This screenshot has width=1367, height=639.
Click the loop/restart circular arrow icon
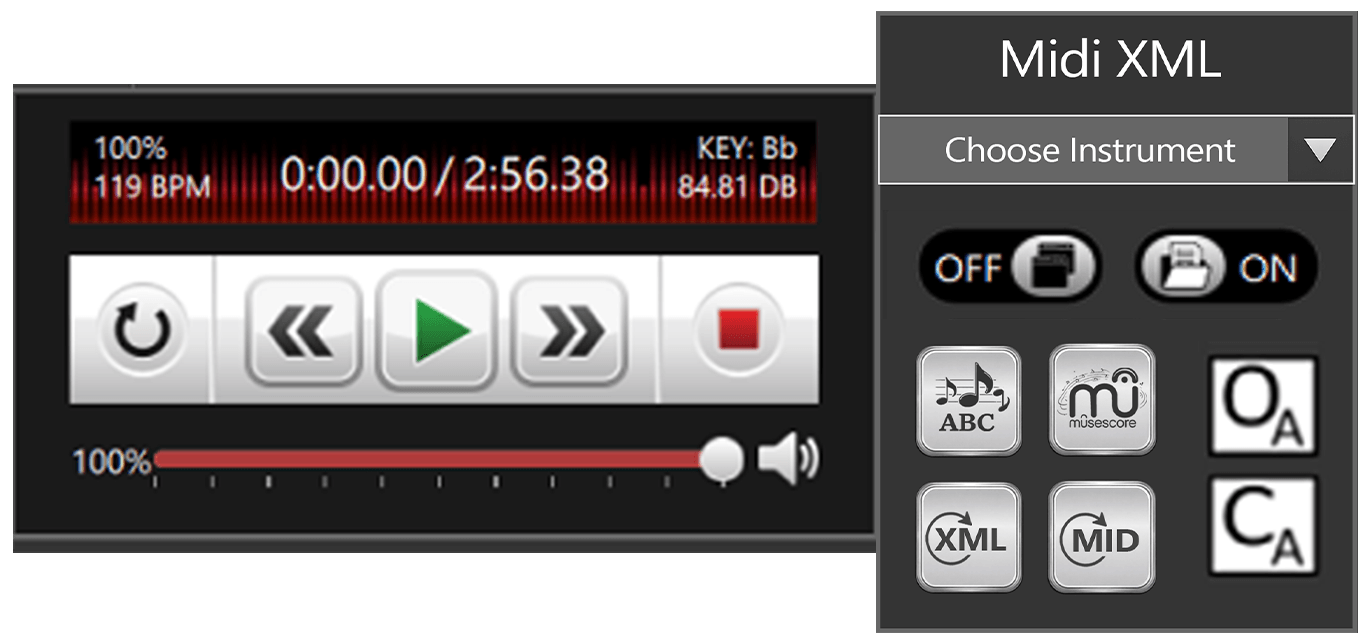pos(141,330)
